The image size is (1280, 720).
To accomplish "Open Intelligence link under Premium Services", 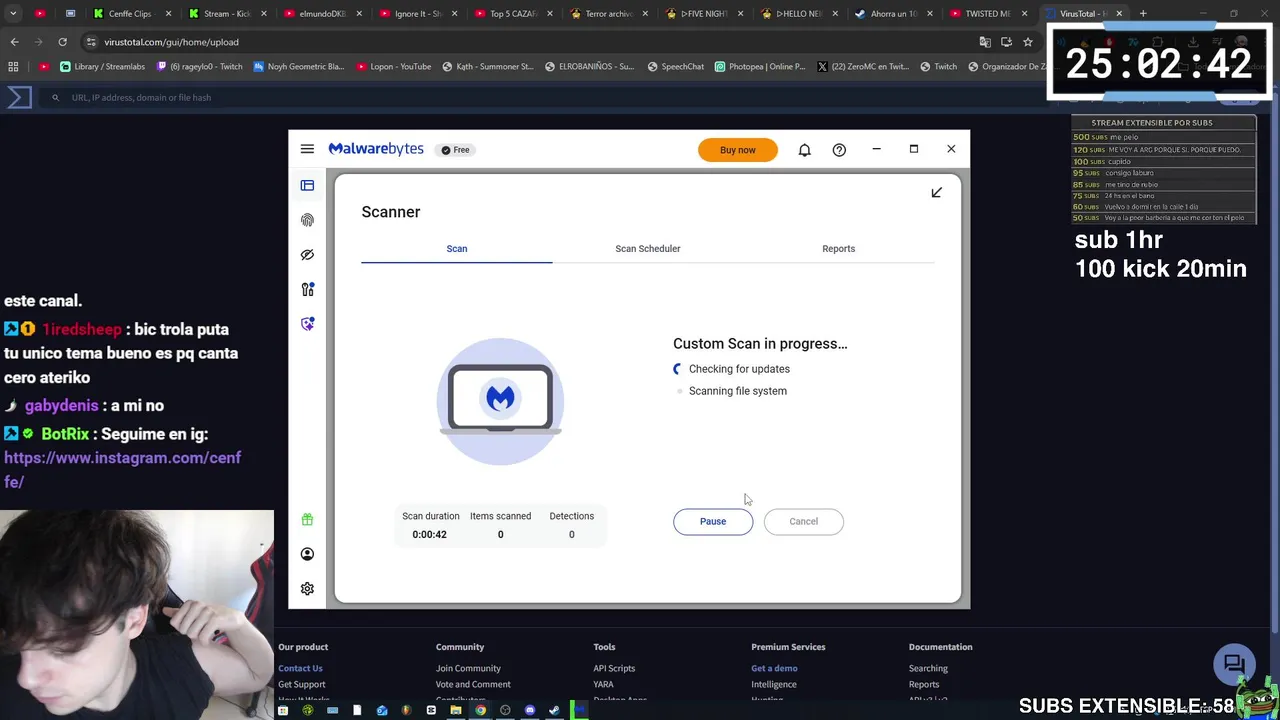I will (x=774, y=684).
